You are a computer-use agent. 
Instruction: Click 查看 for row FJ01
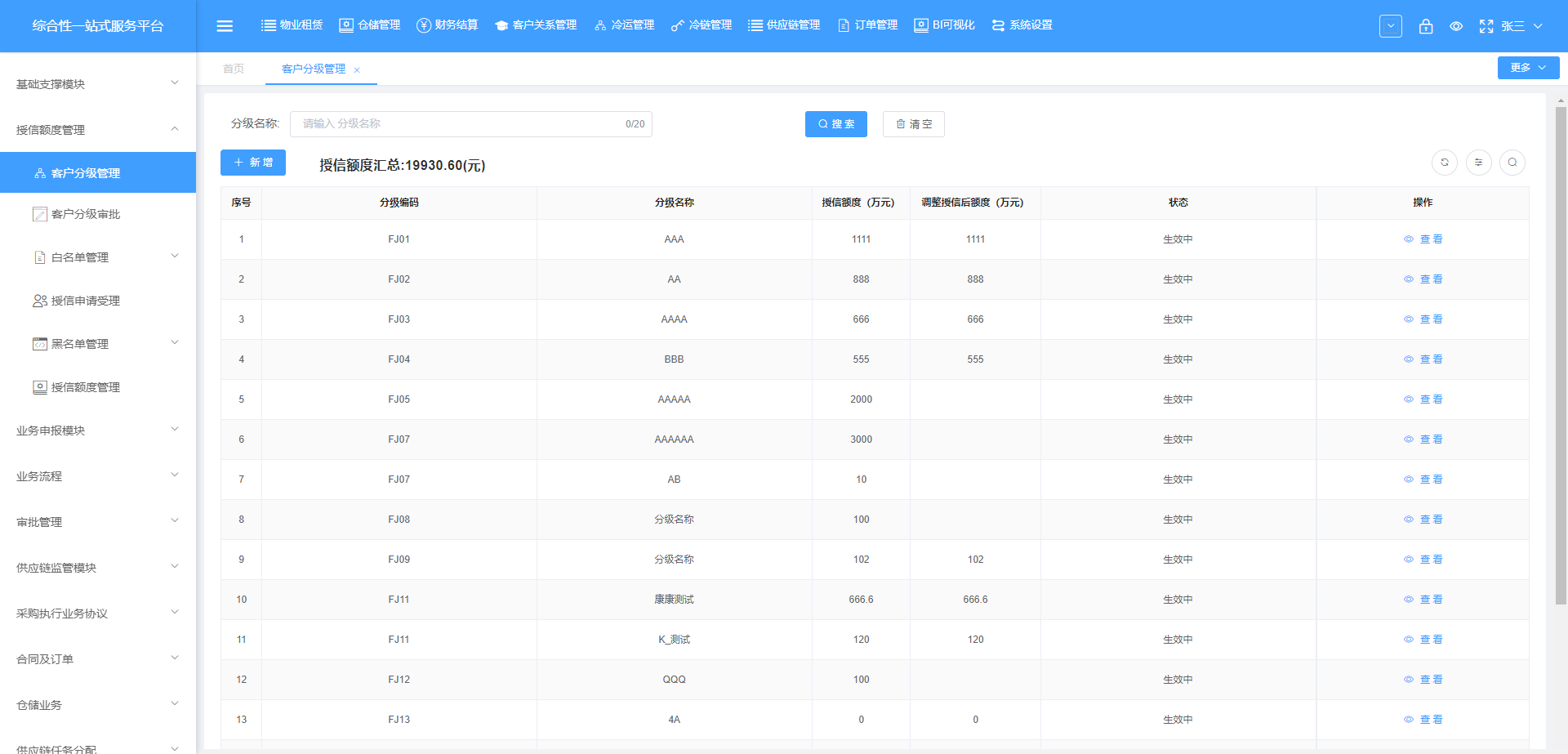pyautogui.click(x=1423, y=239)
